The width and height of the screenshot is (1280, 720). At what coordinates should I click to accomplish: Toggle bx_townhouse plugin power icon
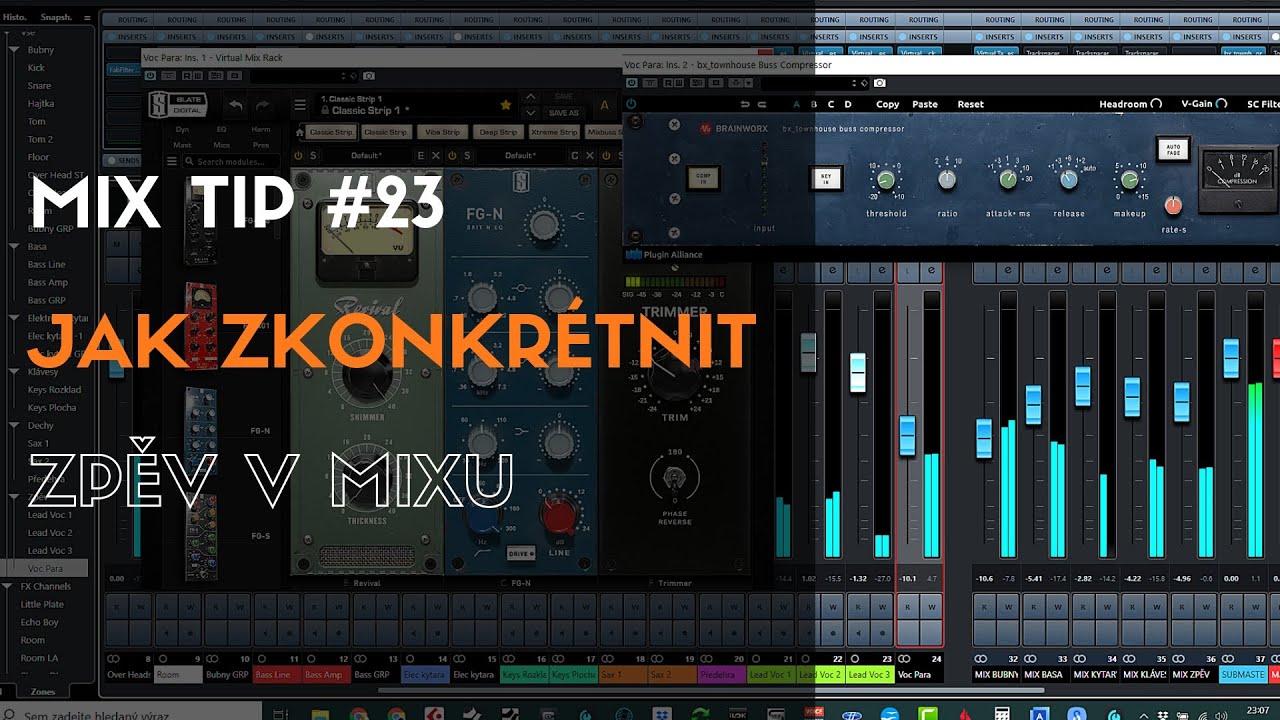pyautogui.click(x=631, y=104)
